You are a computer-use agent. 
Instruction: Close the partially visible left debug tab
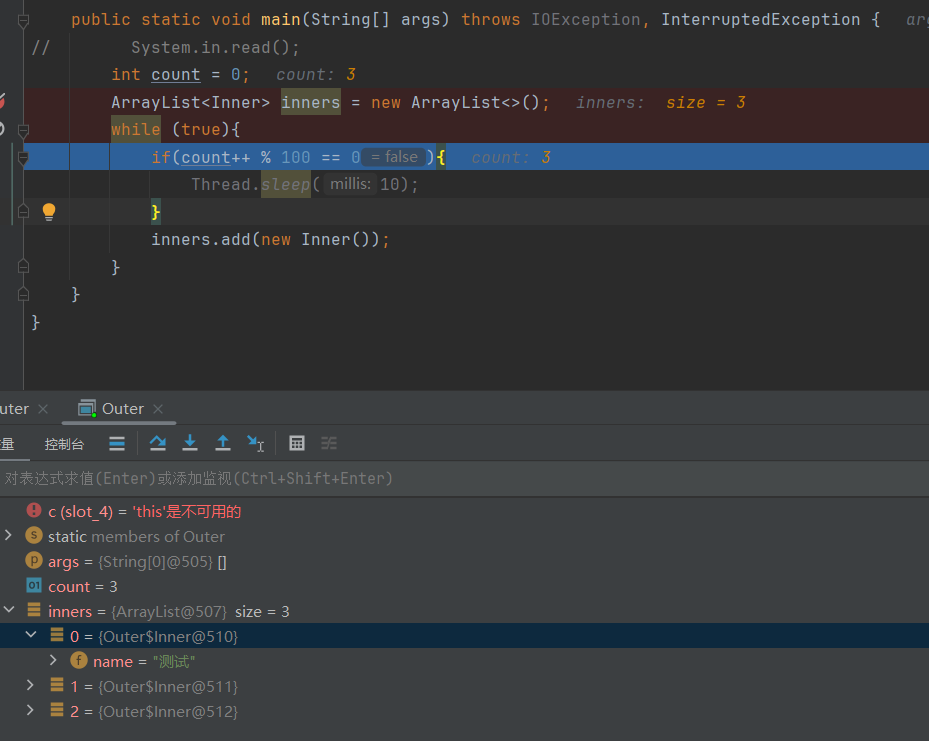click(x=43, y=409)
